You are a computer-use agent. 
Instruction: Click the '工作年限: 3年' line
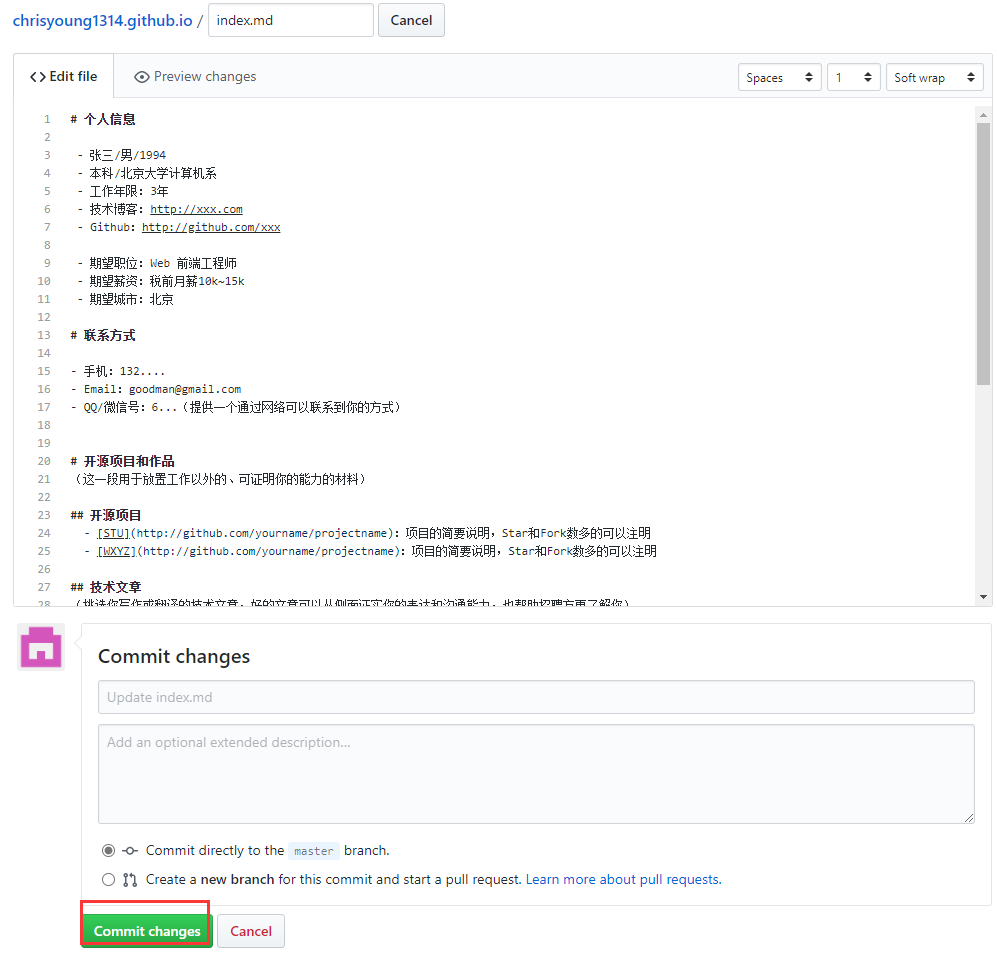coord(123,191)
